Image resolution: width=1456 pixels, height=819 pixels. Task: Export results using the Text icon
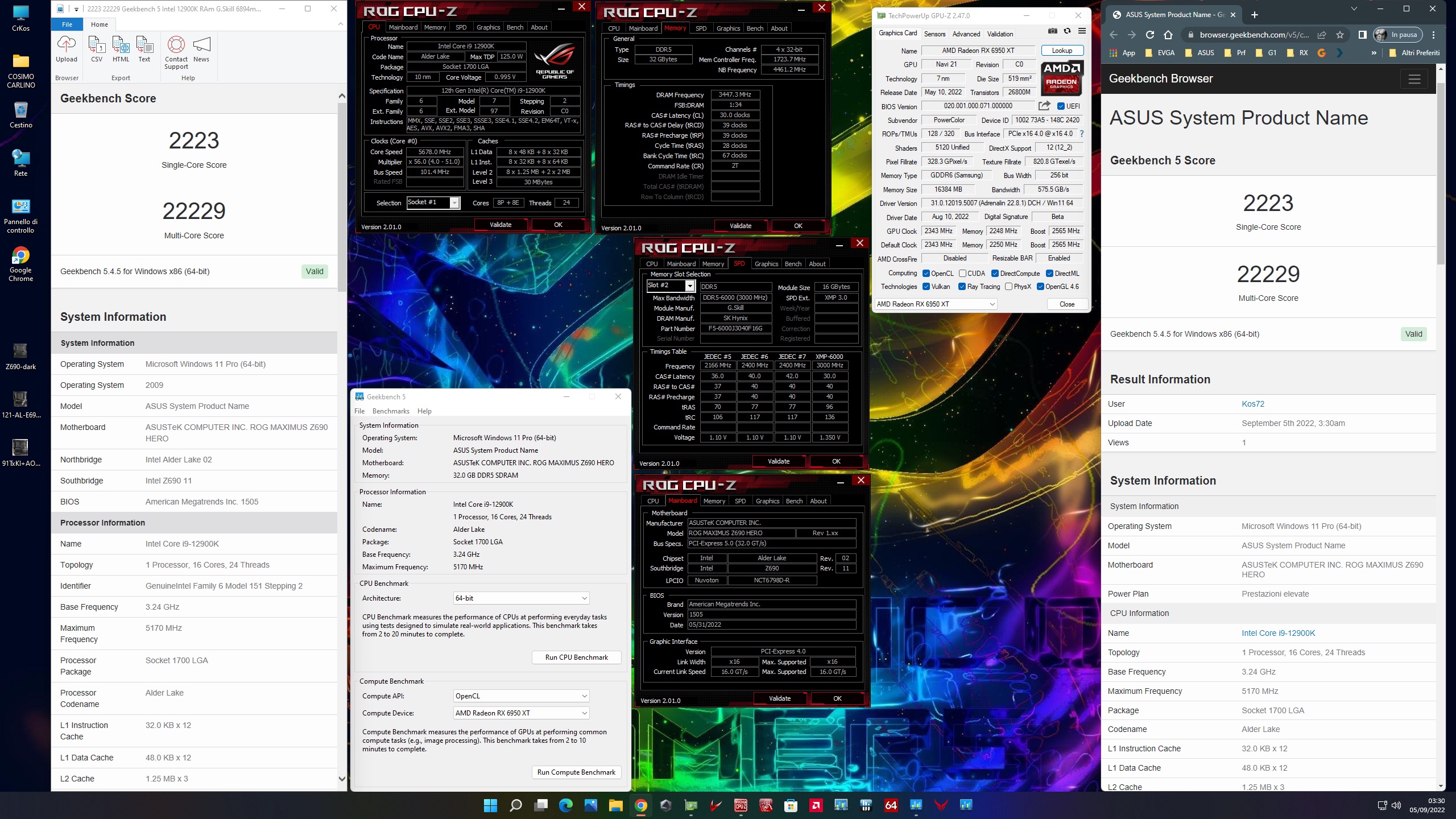pyautogui.click(x=144, y=49)
